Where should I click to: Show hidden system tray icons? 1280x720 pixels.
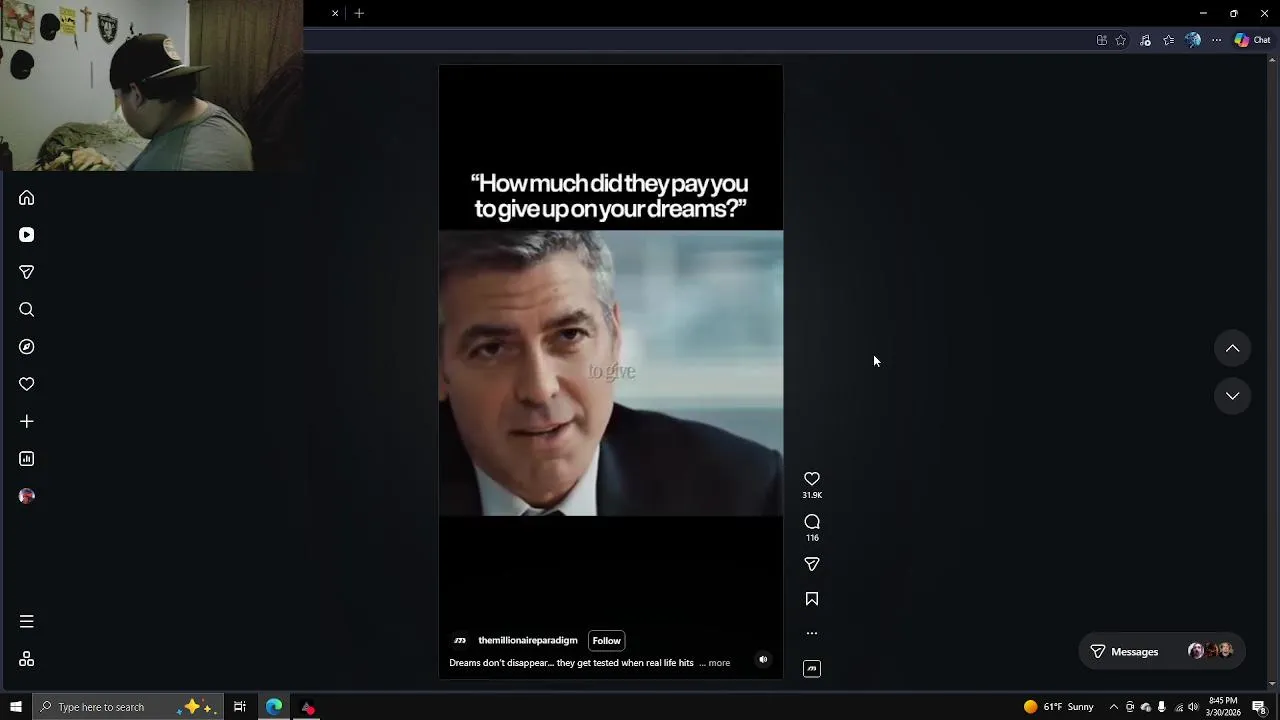[1114, 707]
